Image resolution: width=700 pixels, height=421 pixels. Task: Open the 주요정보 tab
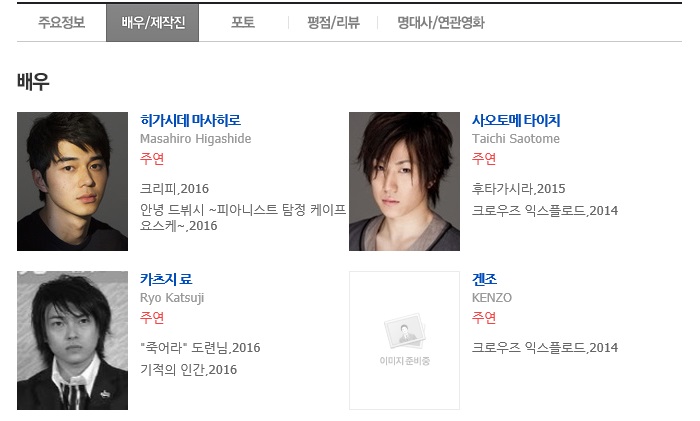click(x=62, y=22)
